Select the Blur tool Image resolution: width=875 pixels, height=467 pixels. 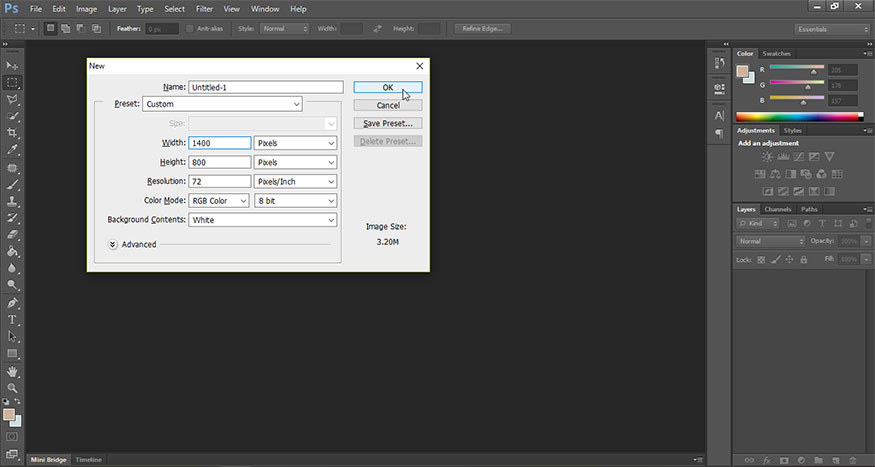pyautogui.click(x=12, y=268)
